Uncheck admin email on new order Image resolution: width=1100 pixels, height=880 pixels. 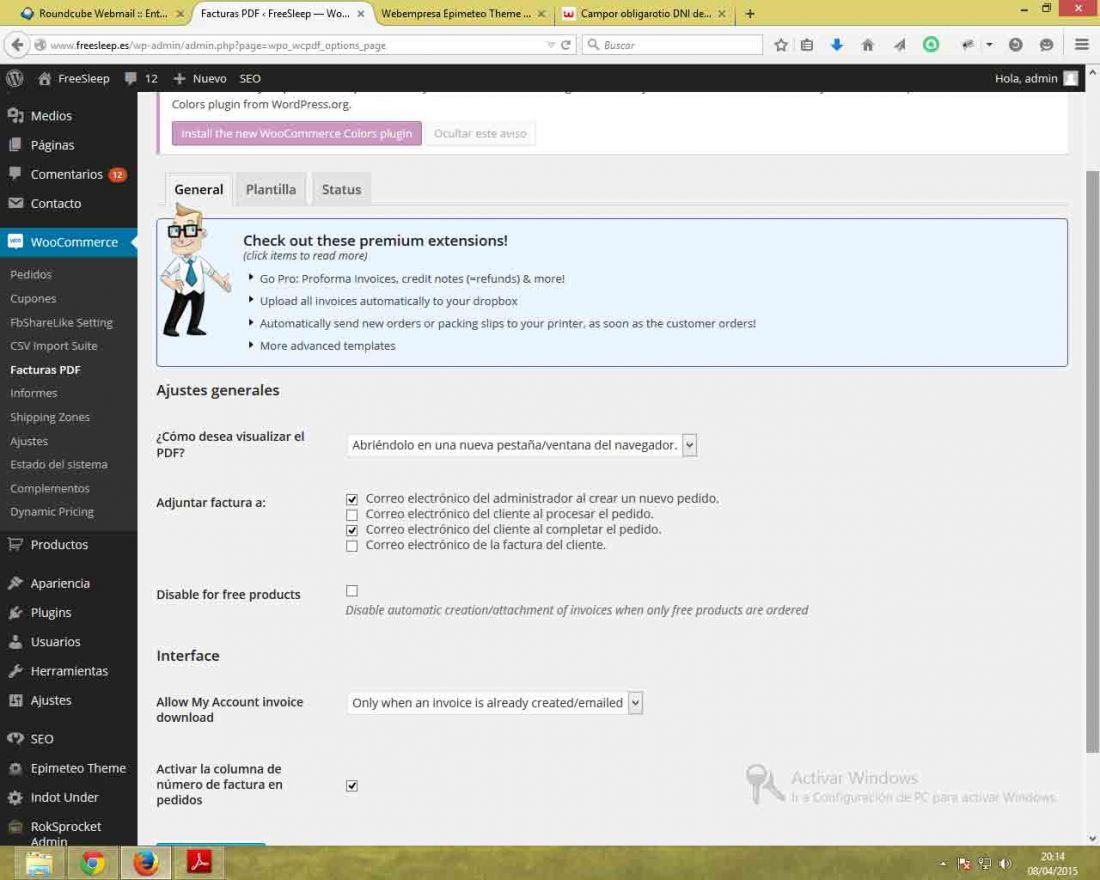tap(352, 500)
